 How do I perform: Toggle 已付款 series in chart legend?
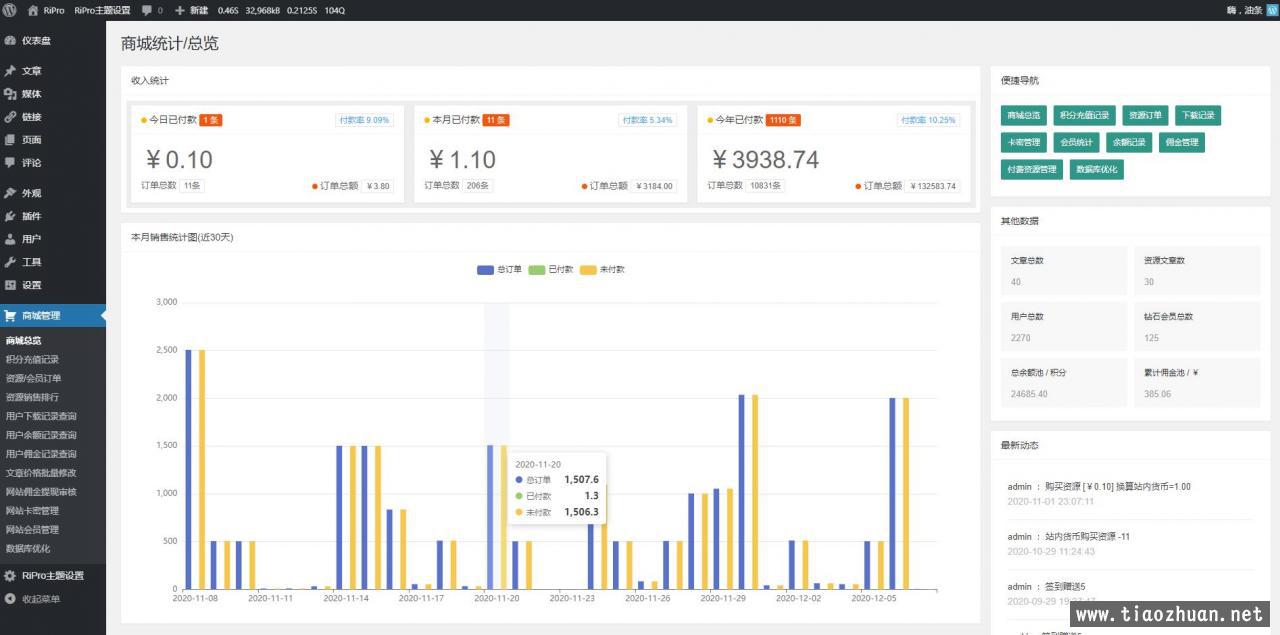(551, 270)
